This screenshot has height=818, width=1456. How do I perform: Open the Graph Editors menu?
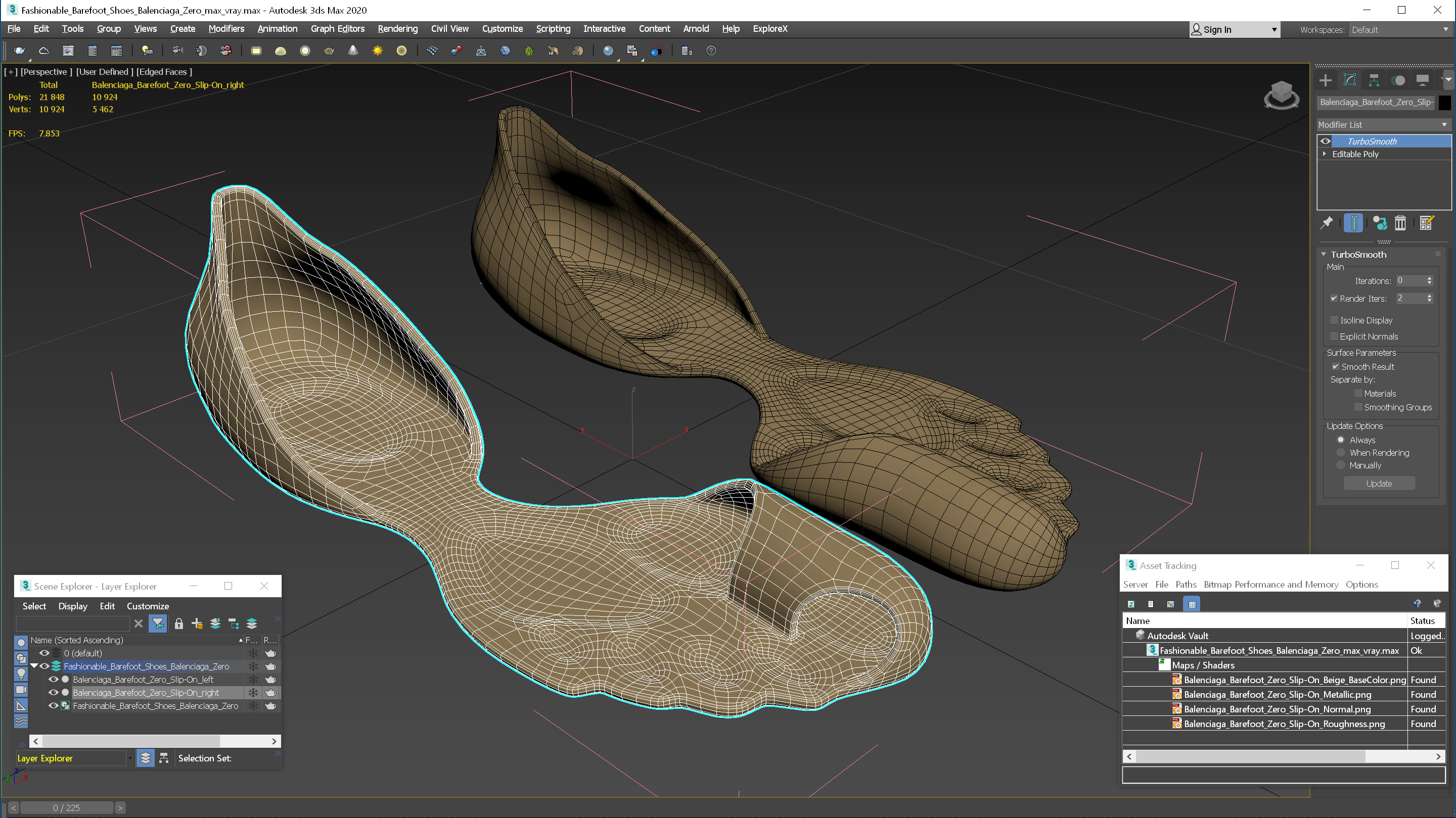[x=337, y=28]
